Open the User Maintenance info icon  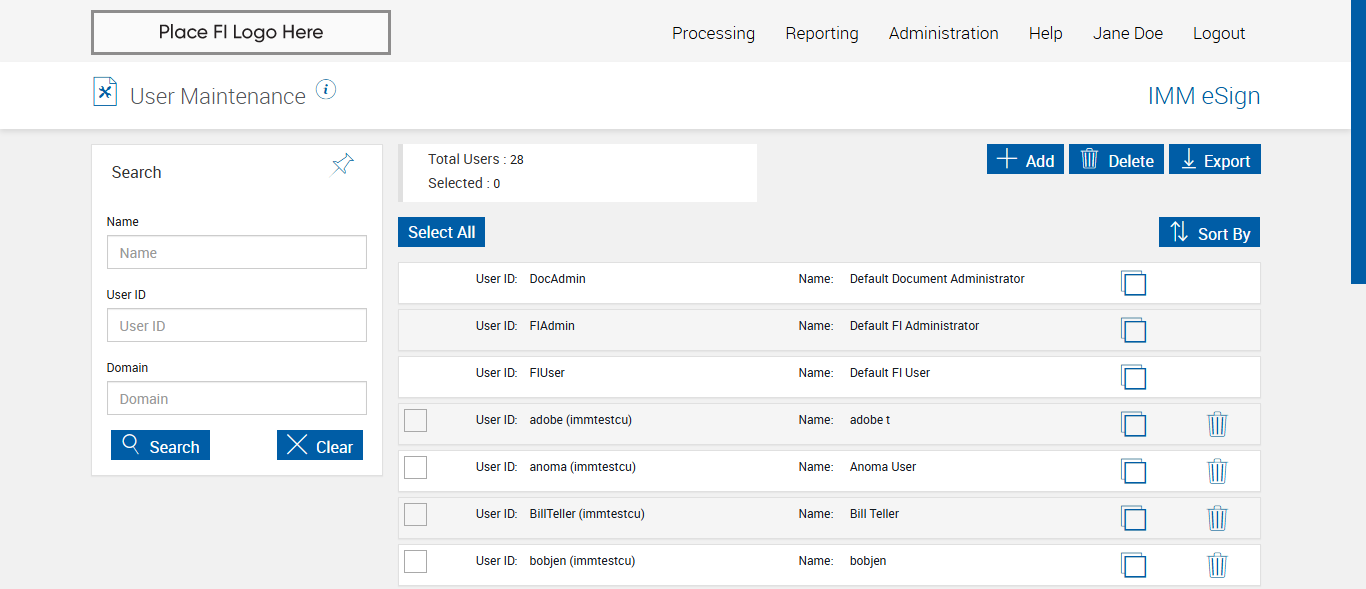click(326, 90)
